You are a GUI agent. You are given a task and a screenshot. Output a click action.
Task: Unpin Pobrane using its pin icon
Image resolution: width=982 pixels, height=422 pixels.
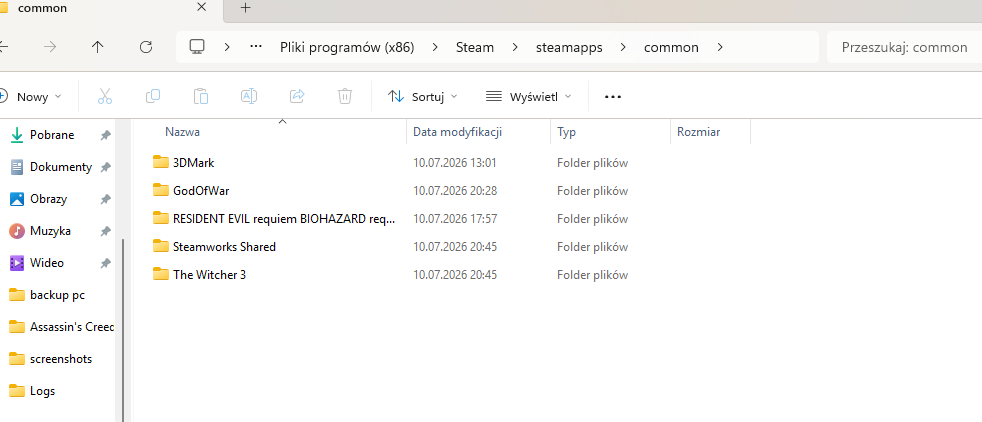(106, 135)
